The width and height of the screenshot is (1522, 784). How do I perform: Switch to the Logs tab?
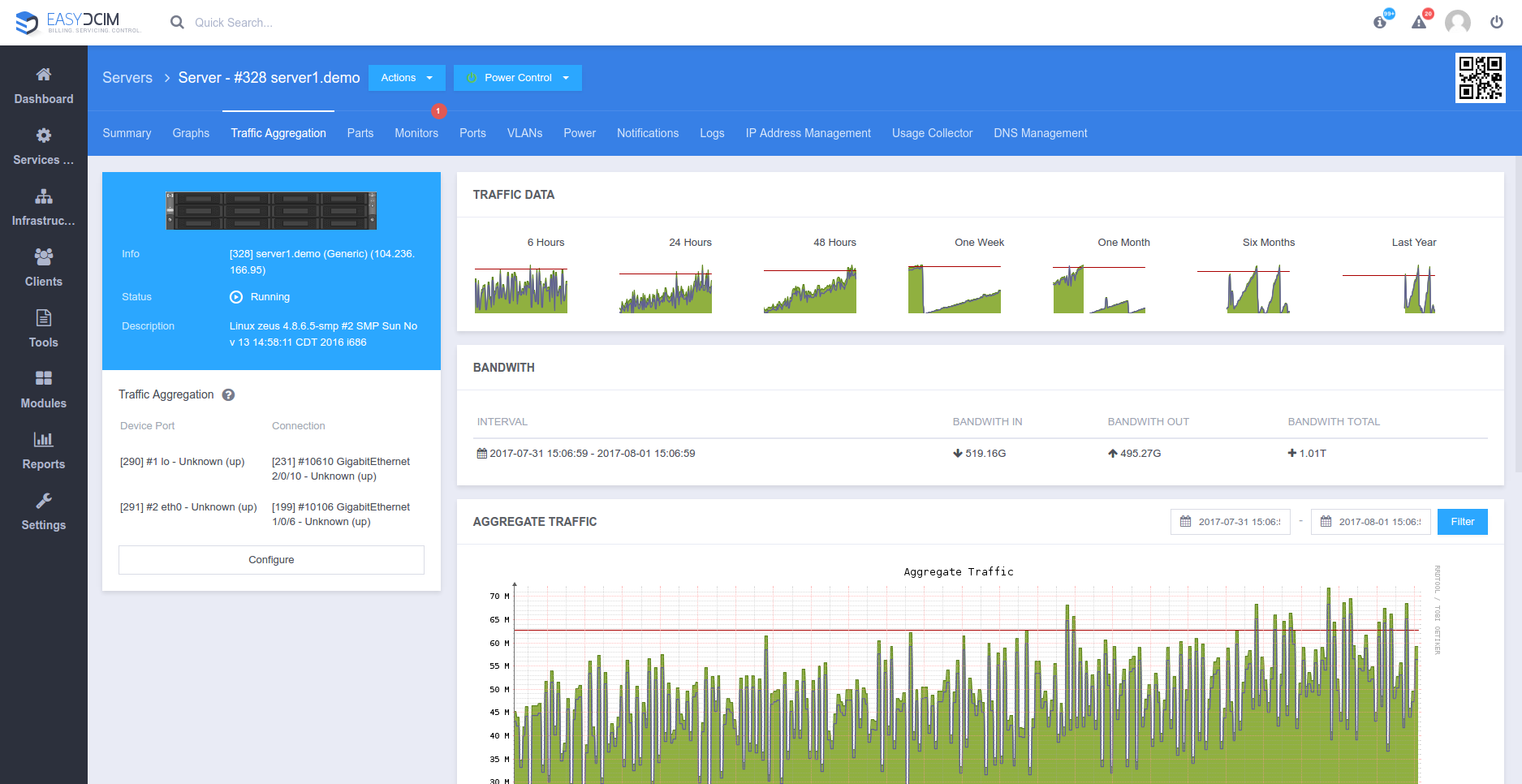tap(712, 133)
